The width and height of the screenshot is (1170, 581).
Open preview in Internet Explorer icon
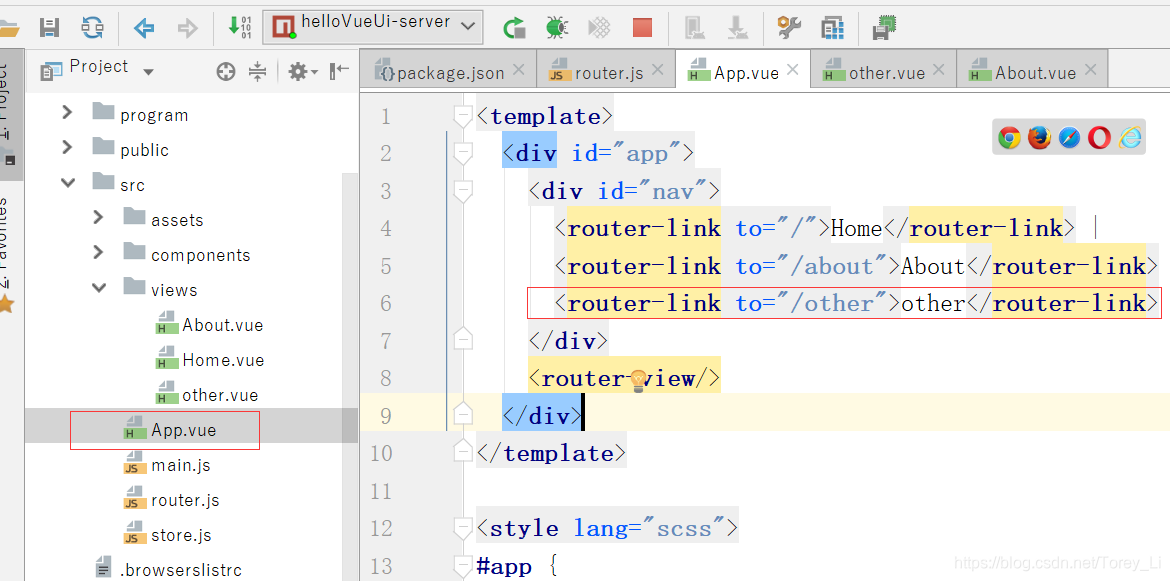[1130, 138]
